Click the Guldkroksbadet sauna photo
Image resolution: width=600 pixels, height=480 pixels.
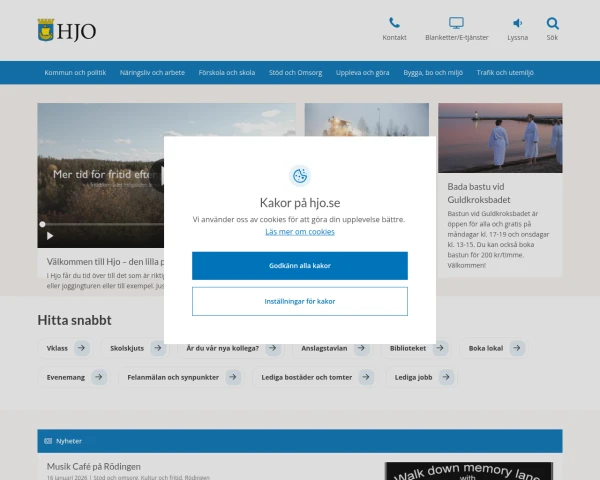pos(500,137)
